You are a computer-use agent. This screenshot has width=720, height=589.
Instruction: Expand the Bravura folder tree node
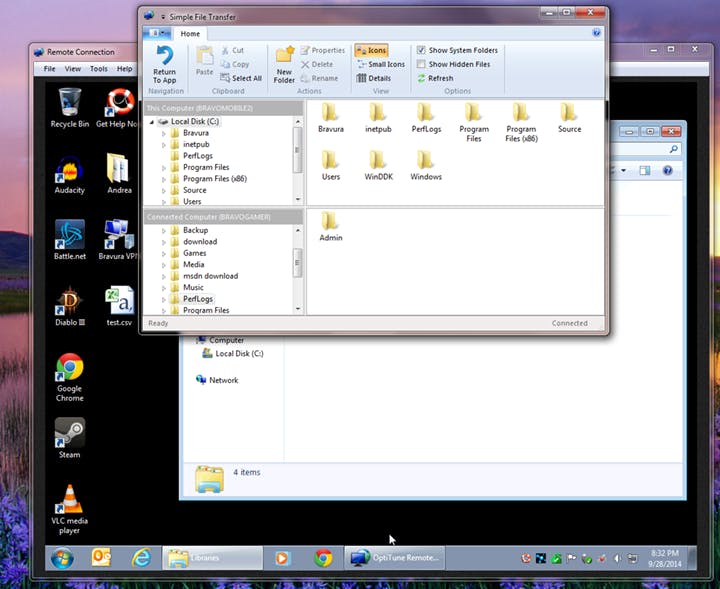pos(163,133)
